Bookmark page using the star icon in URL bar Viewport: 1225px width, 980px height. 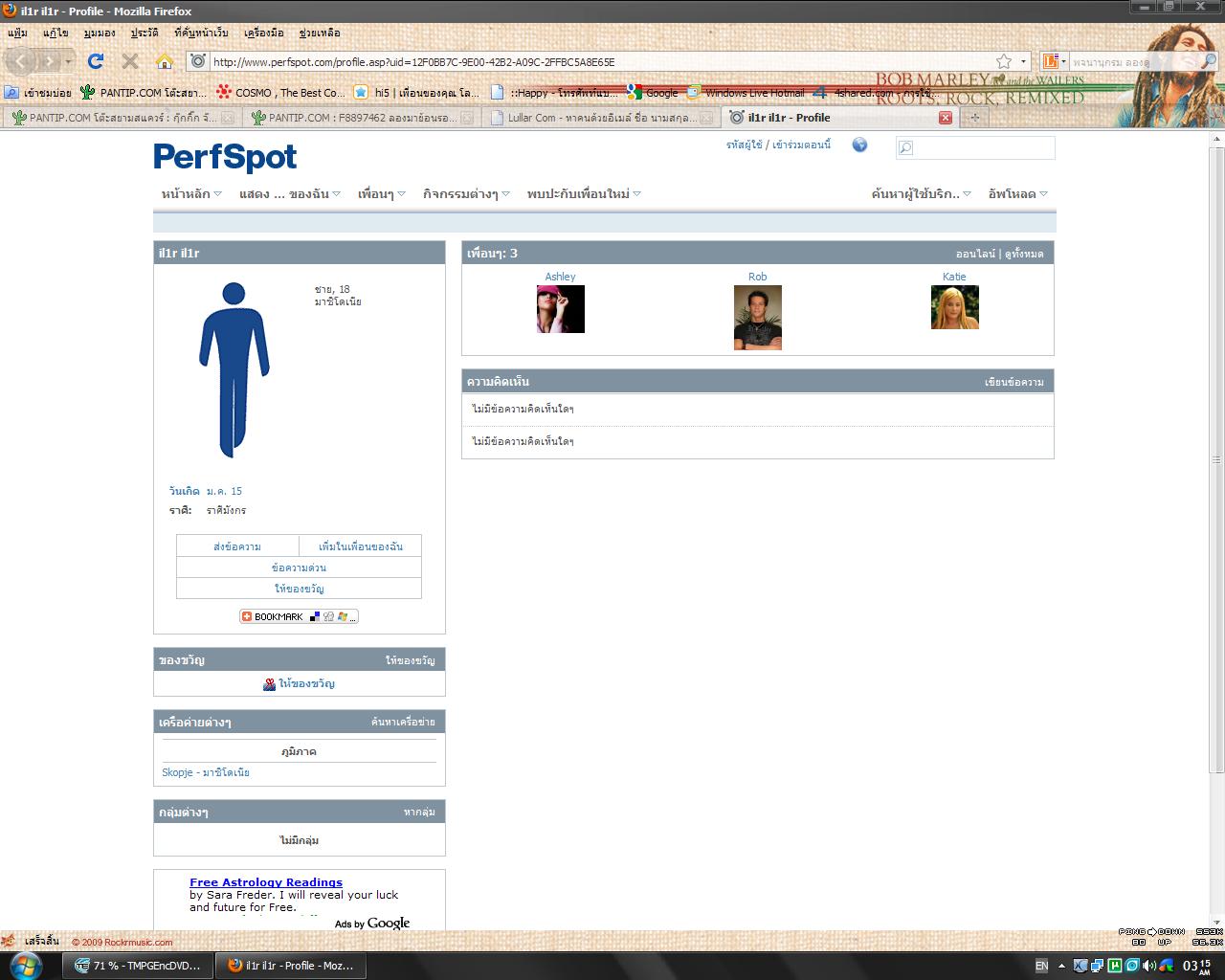point(1004,61)
